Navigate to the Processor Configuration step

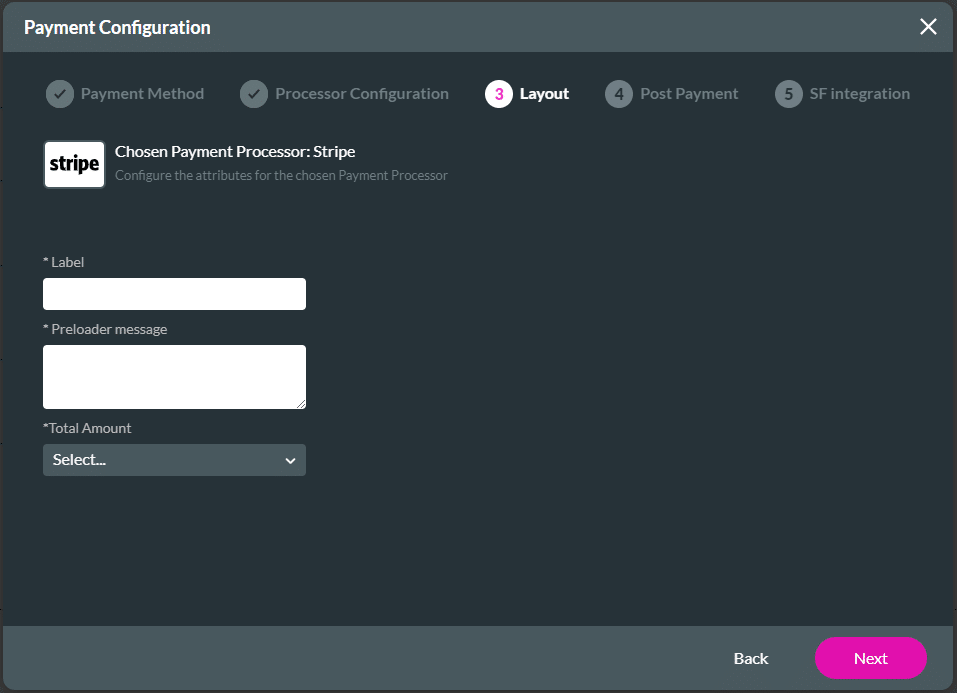point(360,93)
